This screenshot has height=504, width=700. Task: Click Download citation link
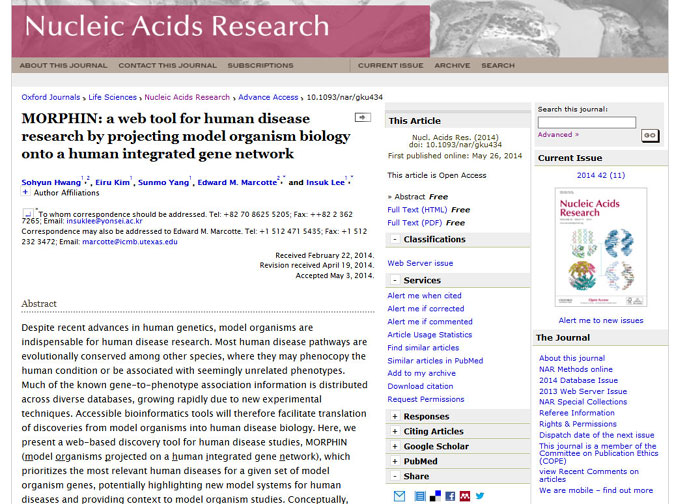420,386
